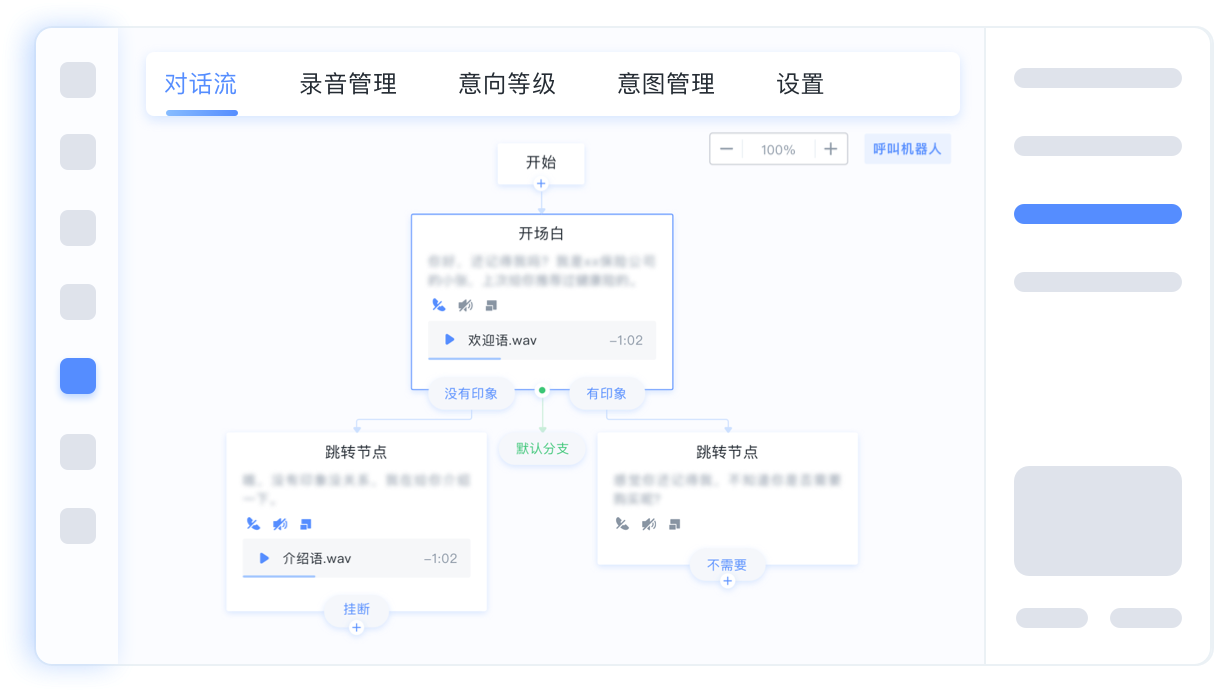Play the 欢迎语.wav audio

[x=450, y=340]
